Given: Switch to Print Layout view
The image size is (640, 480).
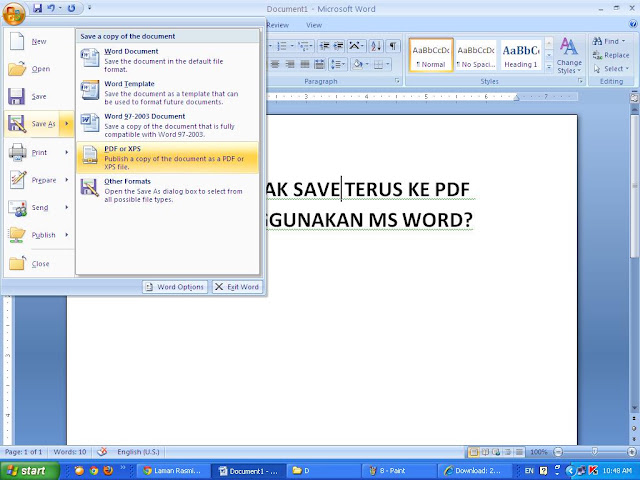Looking at the screenshot, I should pos(473,452).
